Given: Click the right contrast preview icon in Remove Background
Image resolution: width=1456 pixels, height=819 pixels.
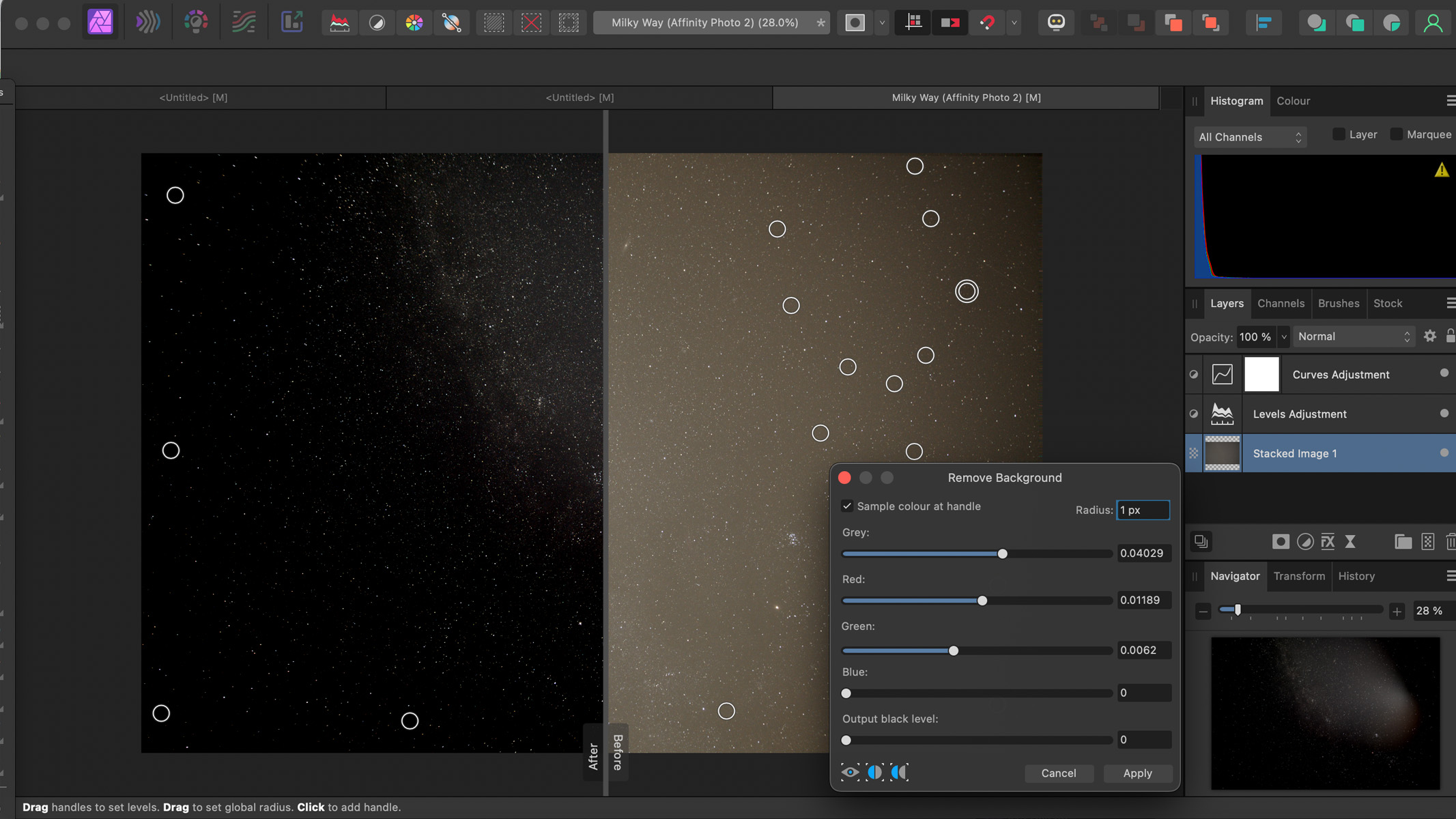Looking at the screenshot, I should 899,772.
